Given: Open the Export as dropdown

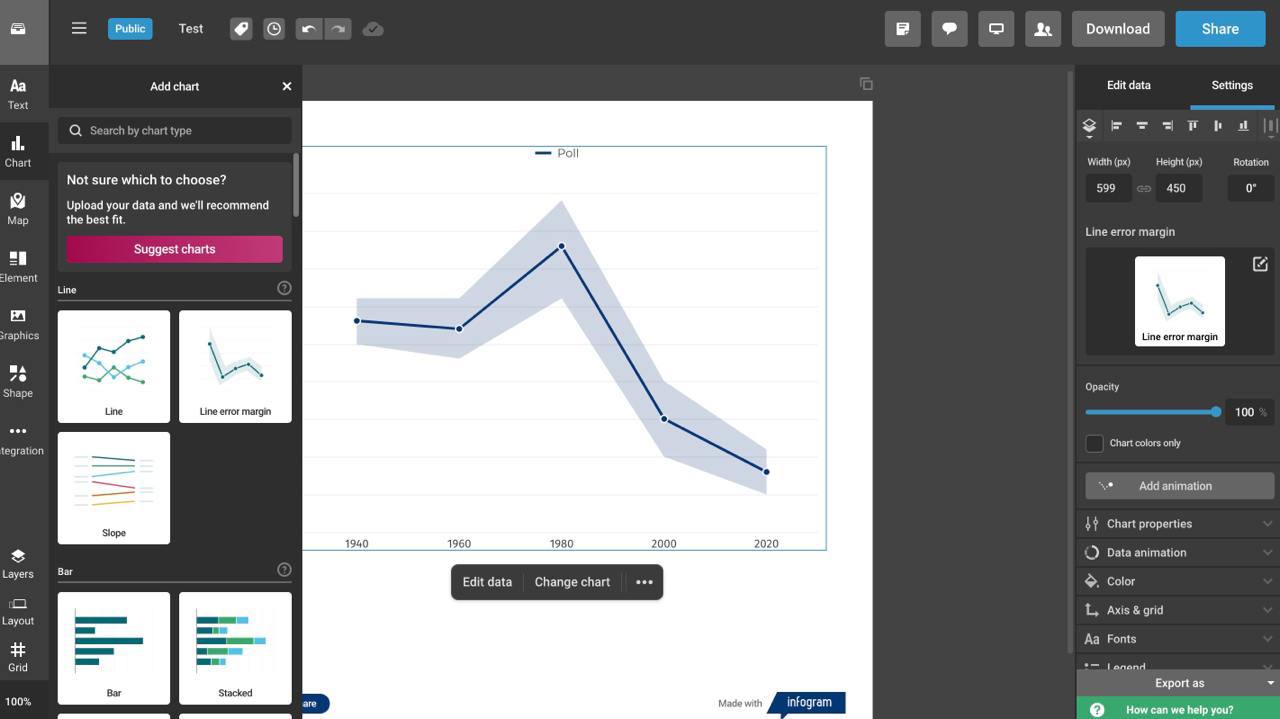Looking at the screenshot, I should tap(1179, 683).
